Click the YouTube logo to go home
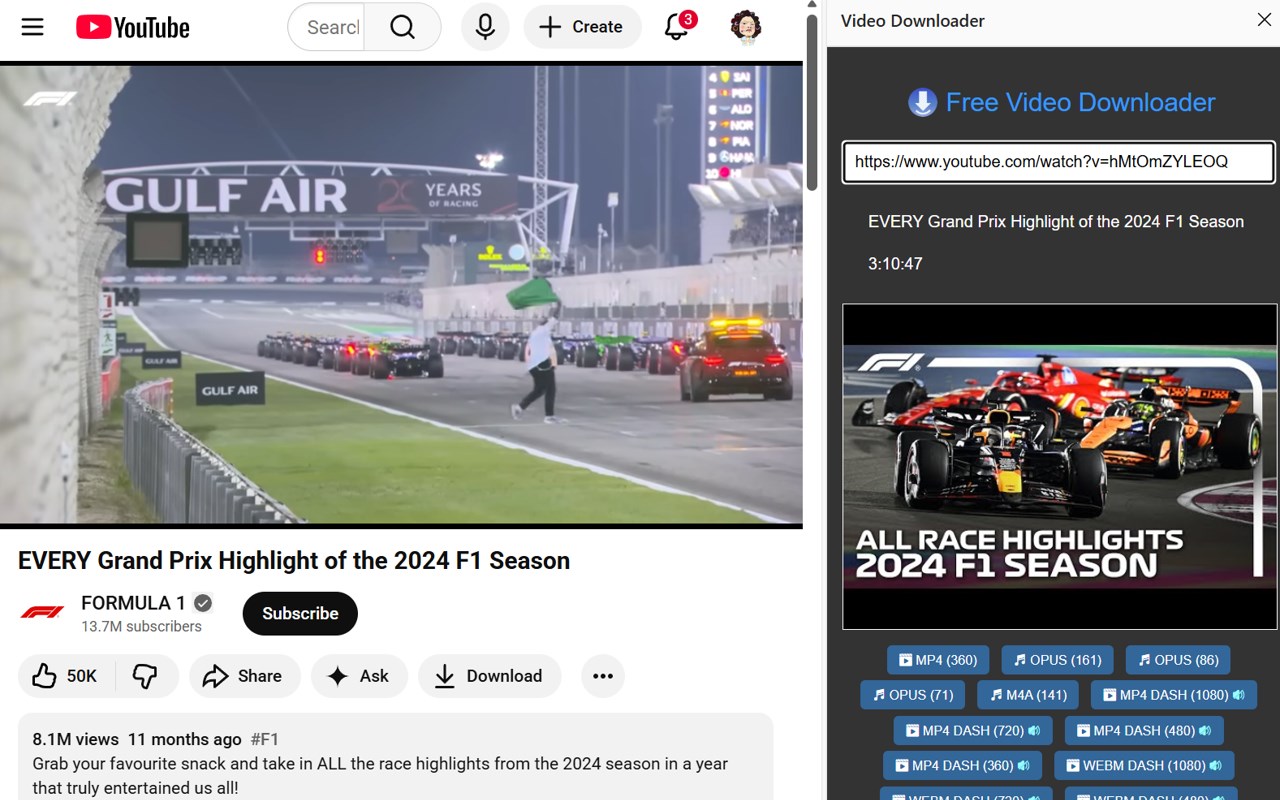 tap(131, 27)
